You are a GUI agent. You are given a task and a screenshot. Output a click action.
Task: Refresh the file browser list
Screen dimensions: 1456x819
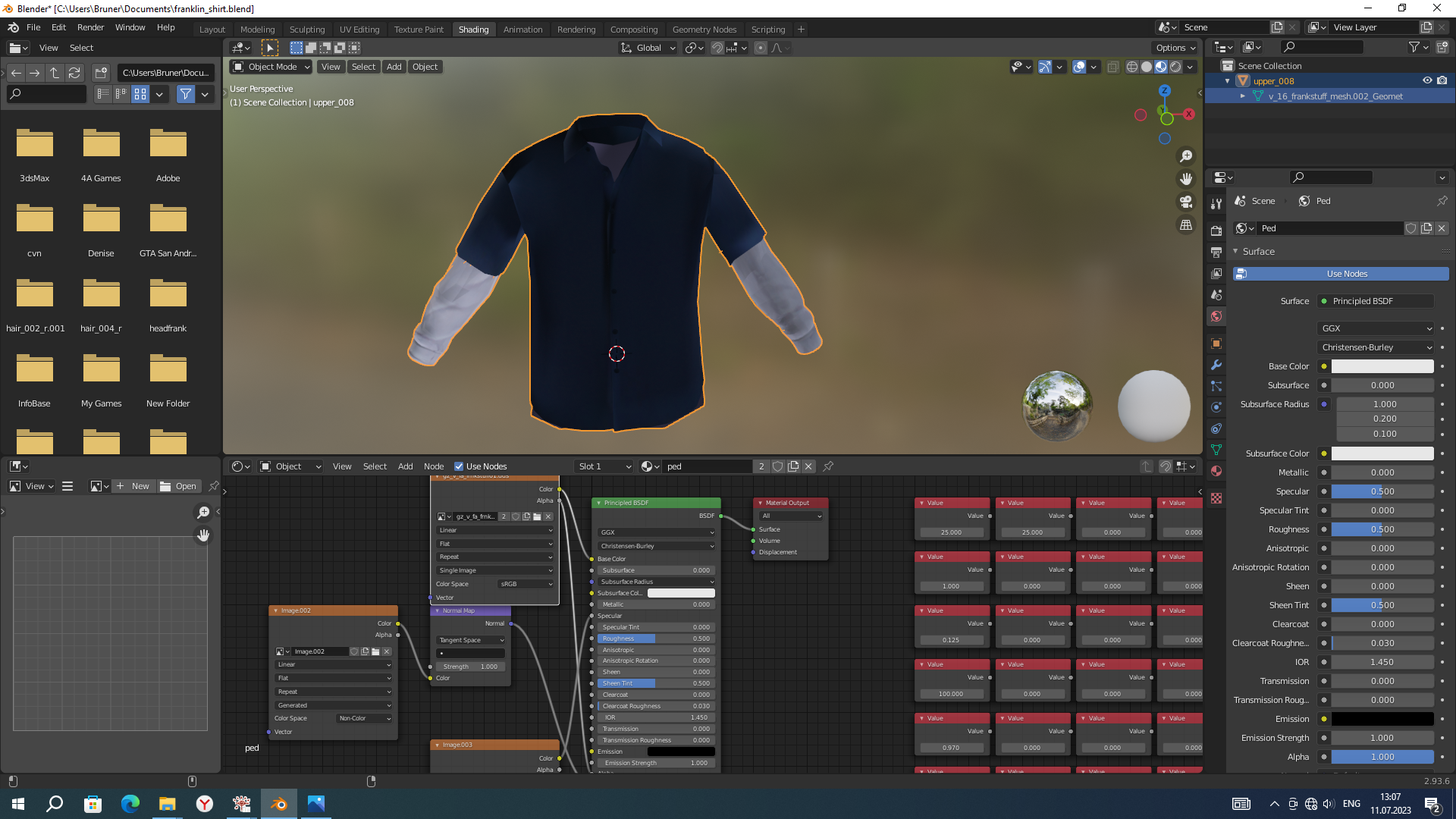click(74, 73)
